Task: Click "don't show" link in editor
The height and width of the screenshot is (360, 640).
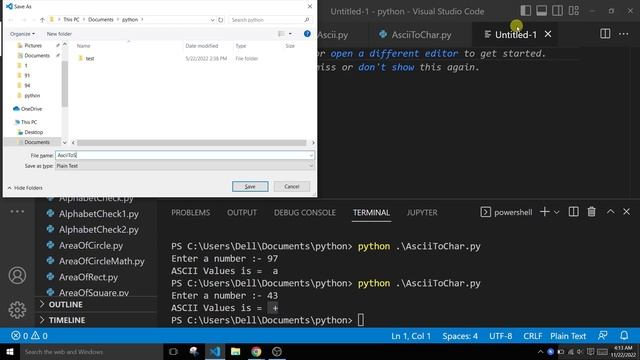Action: point(386,67)
